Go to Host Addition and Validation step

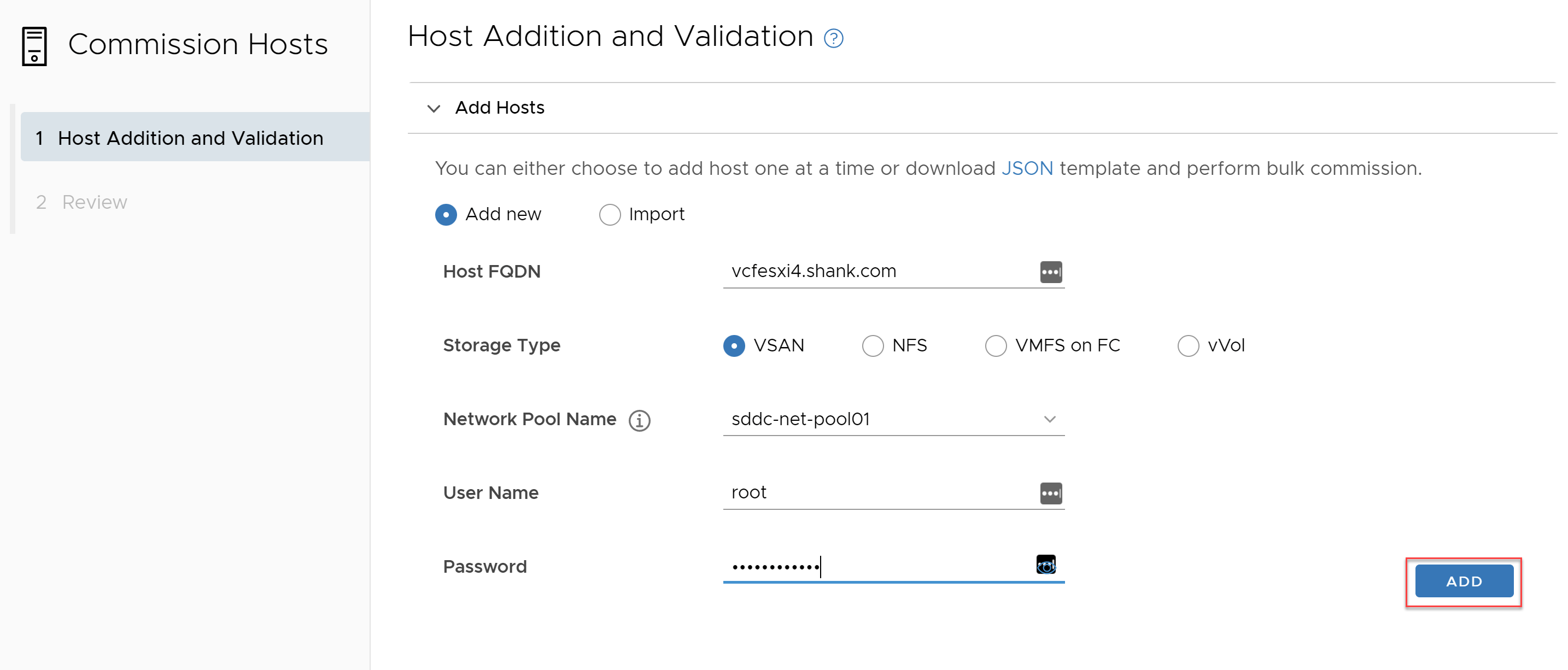(195, 138)
